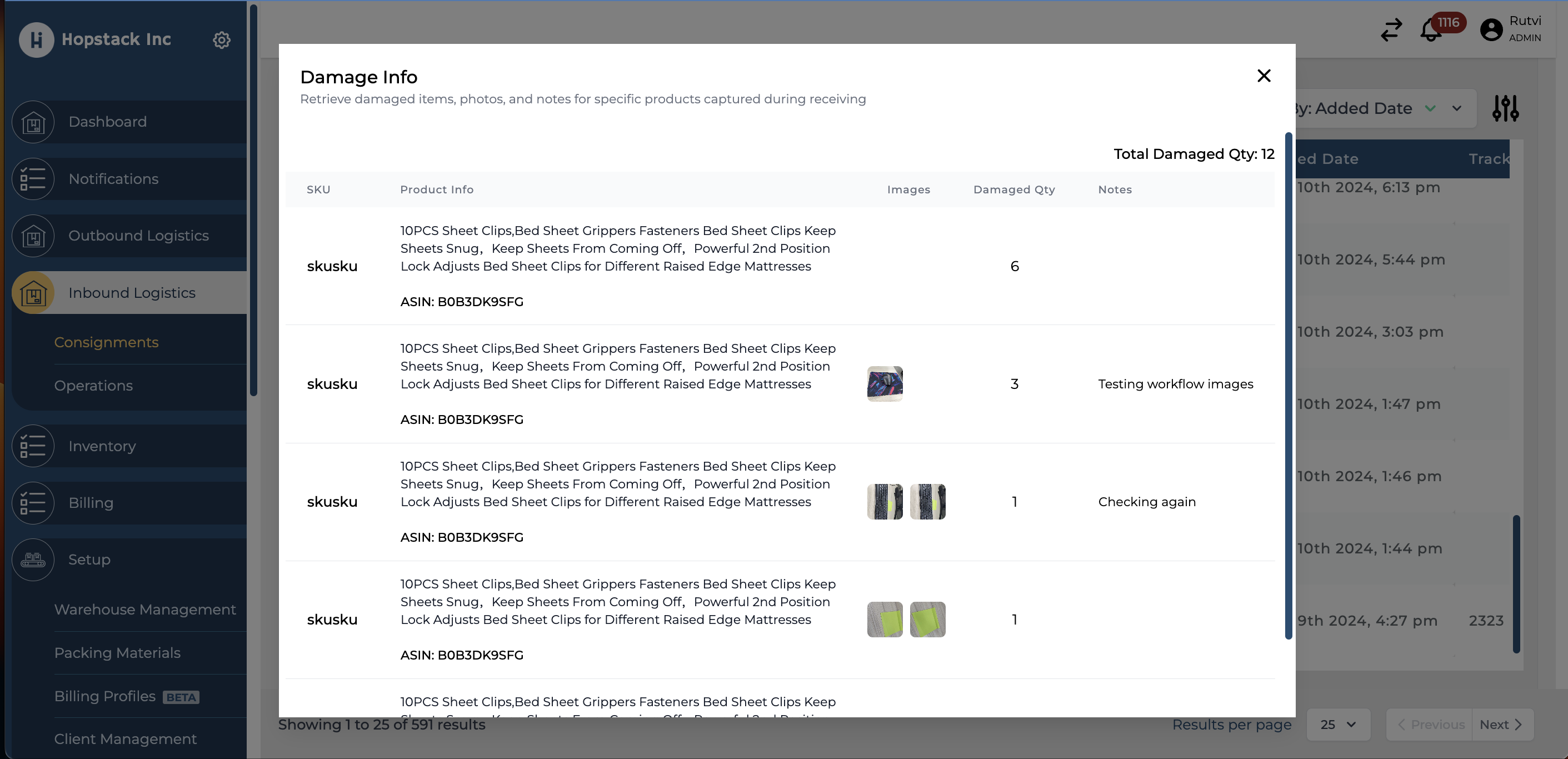
Task: Open damaged image thumbnail for qty 3 row
Action: [x=885, y=384]
